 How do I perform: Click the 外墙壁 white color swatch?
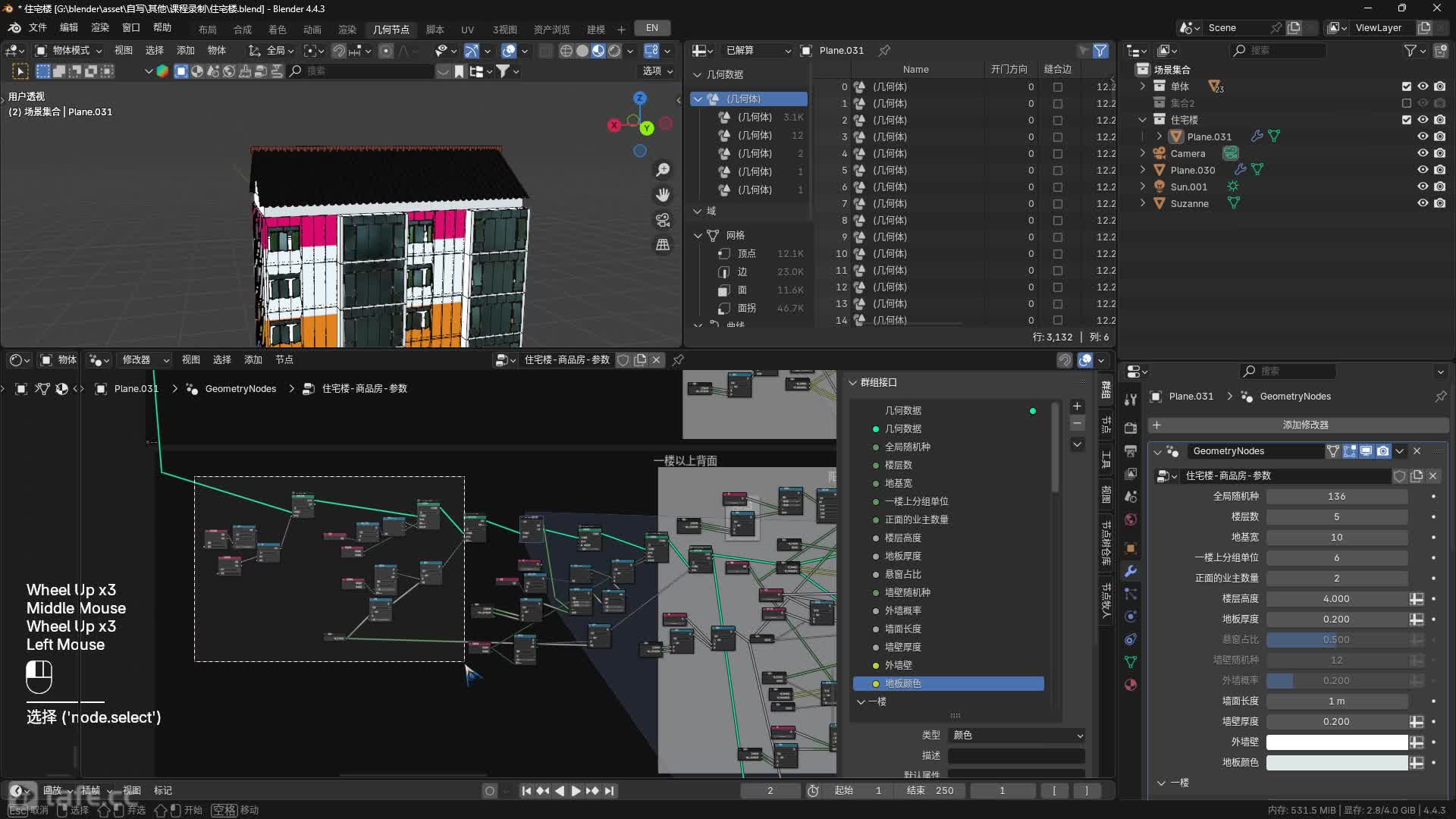(1336, 742)
